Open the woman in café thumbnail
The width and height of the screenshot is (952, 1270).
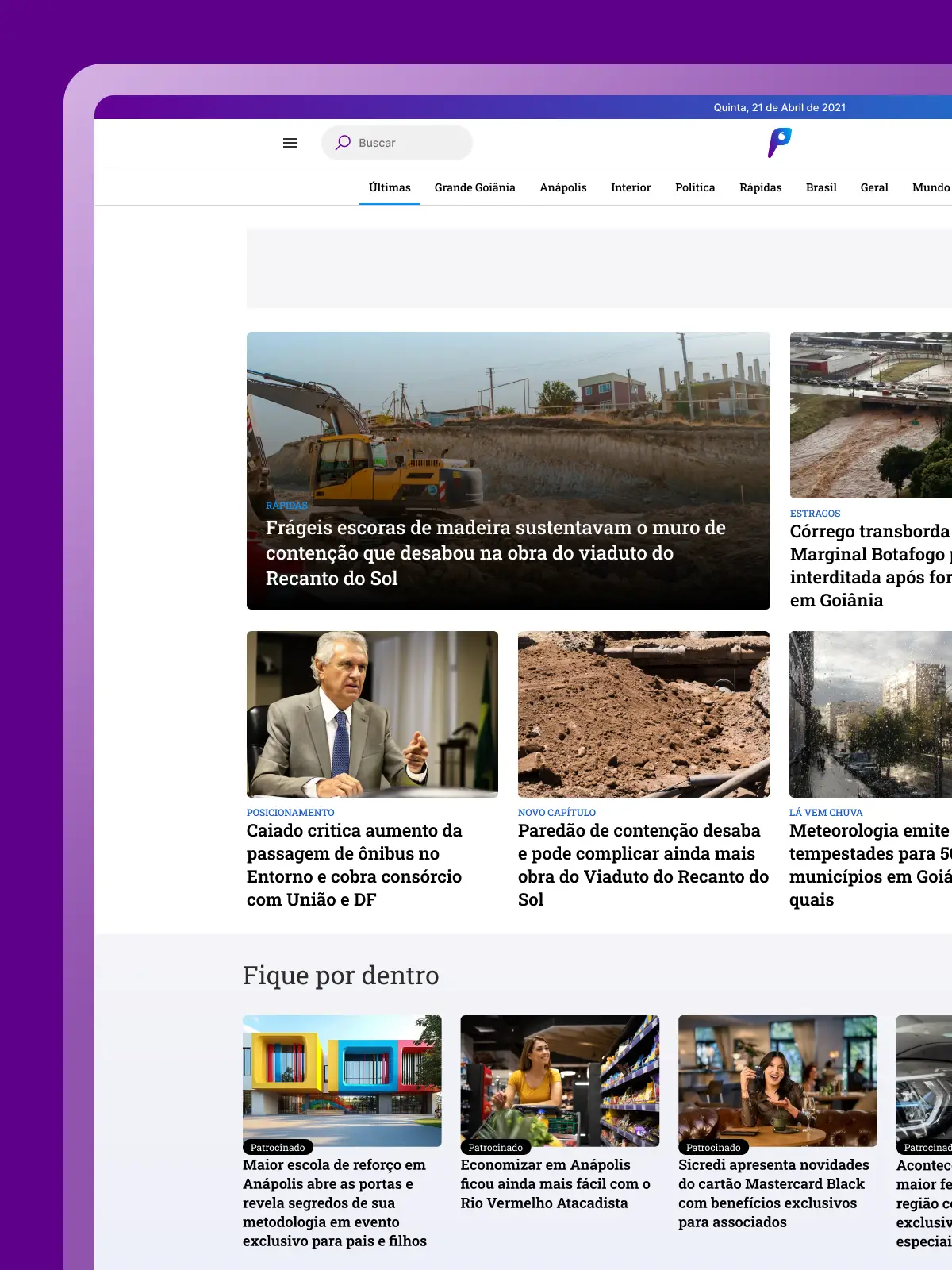(x=777, y=1081)
